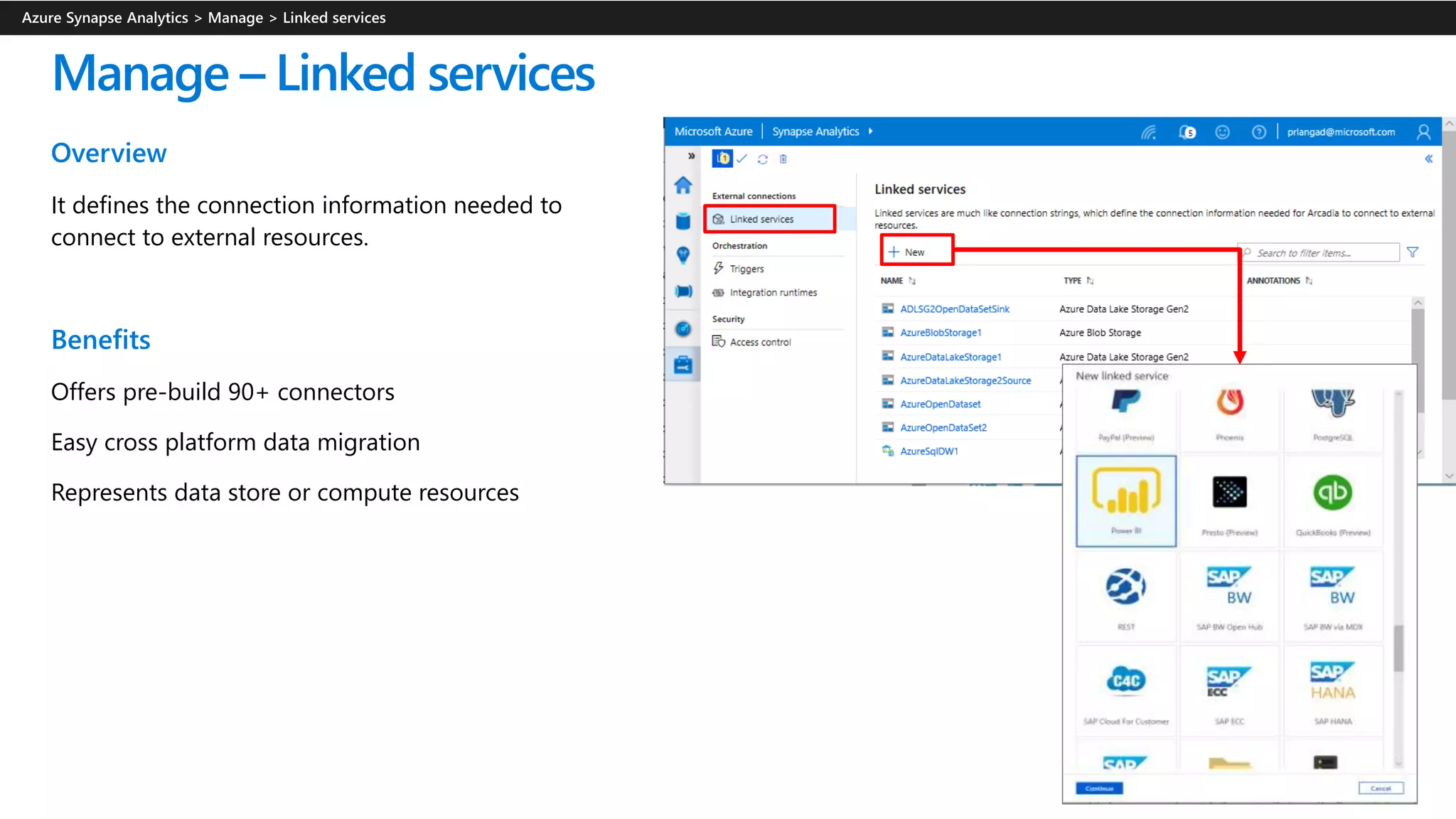1456x819 pixels.
Task: Expand the Synapse Analytics workspace arrow
Action: [870, 132]
